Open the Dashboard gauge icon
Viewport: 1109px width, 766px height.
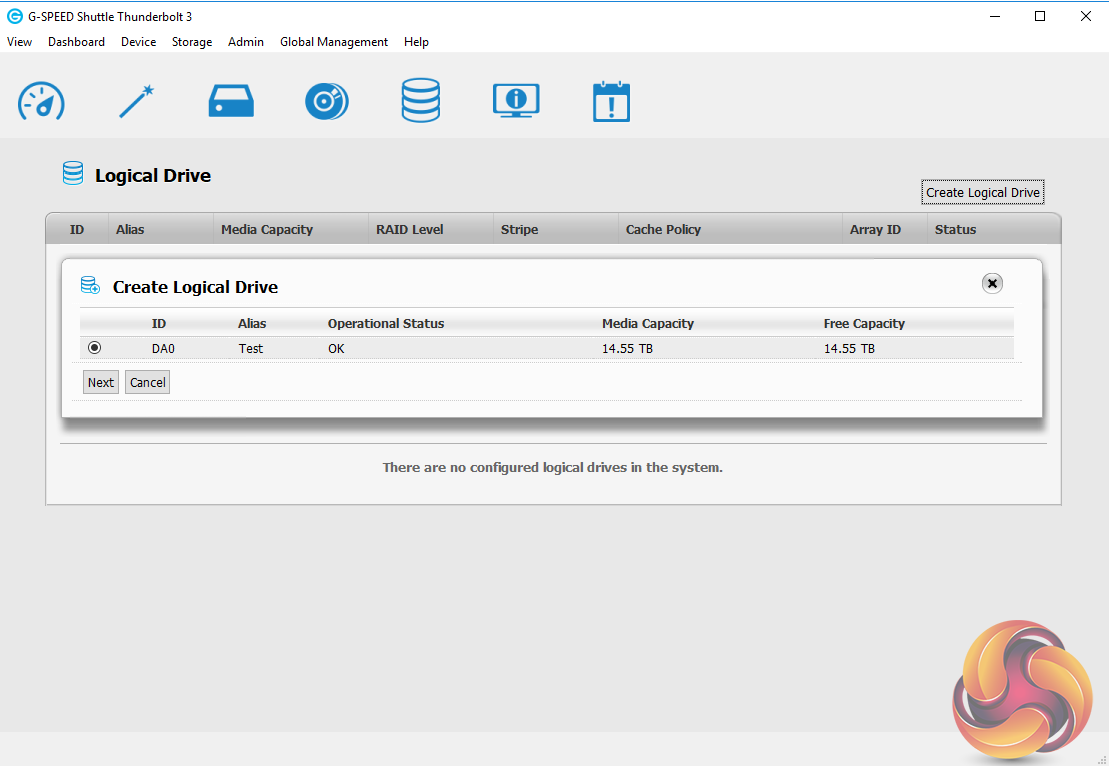pyautogui.click(x=41, y=101)
